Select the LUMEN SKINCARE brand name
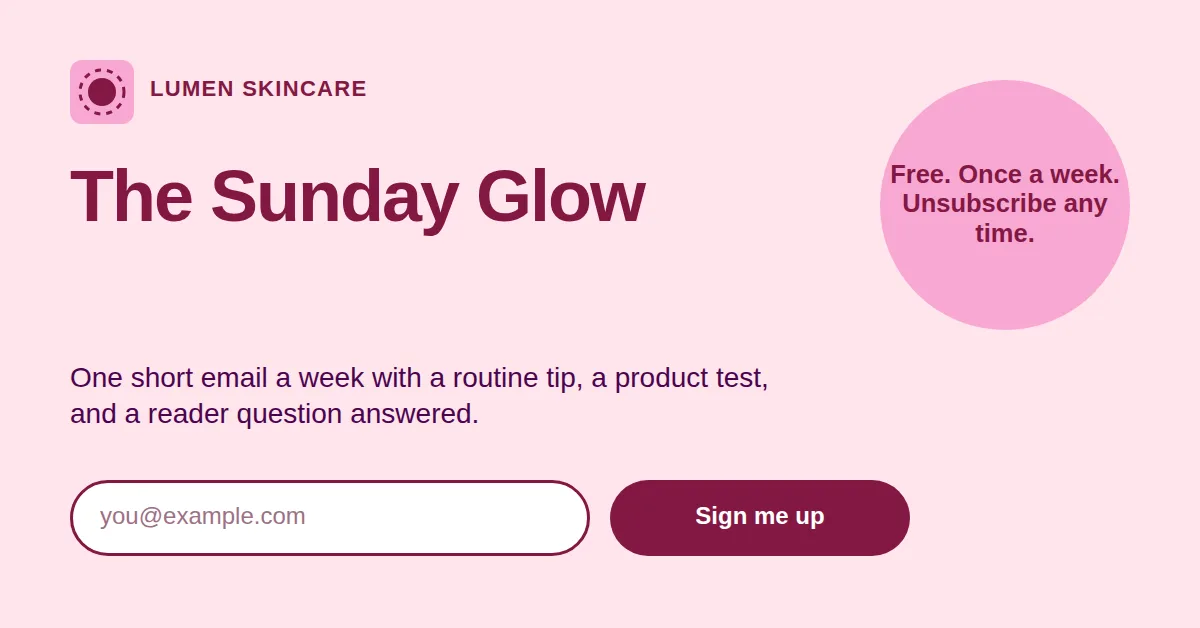This screenshot has width=1200, height=628. pos(258,89)
